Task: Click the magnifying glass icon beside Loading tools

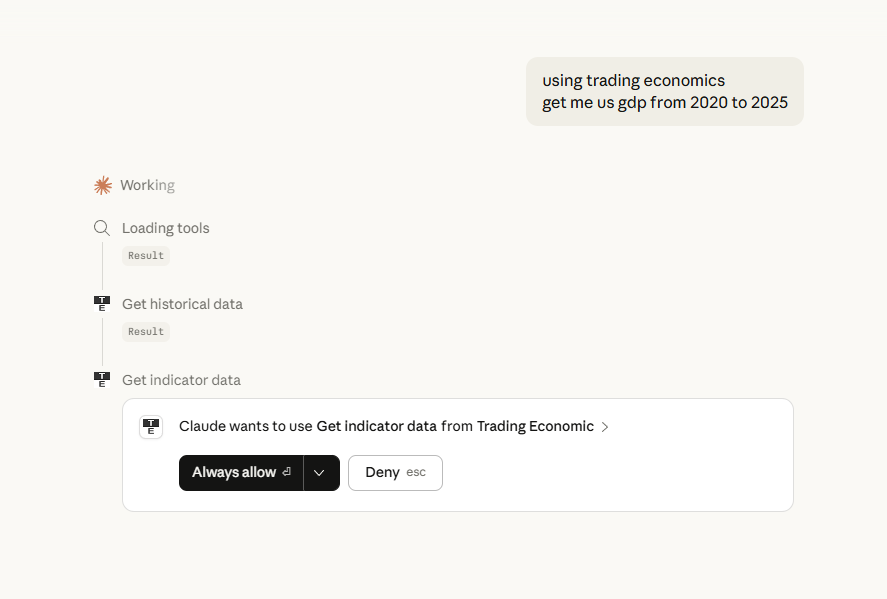Action: [101, 227]
